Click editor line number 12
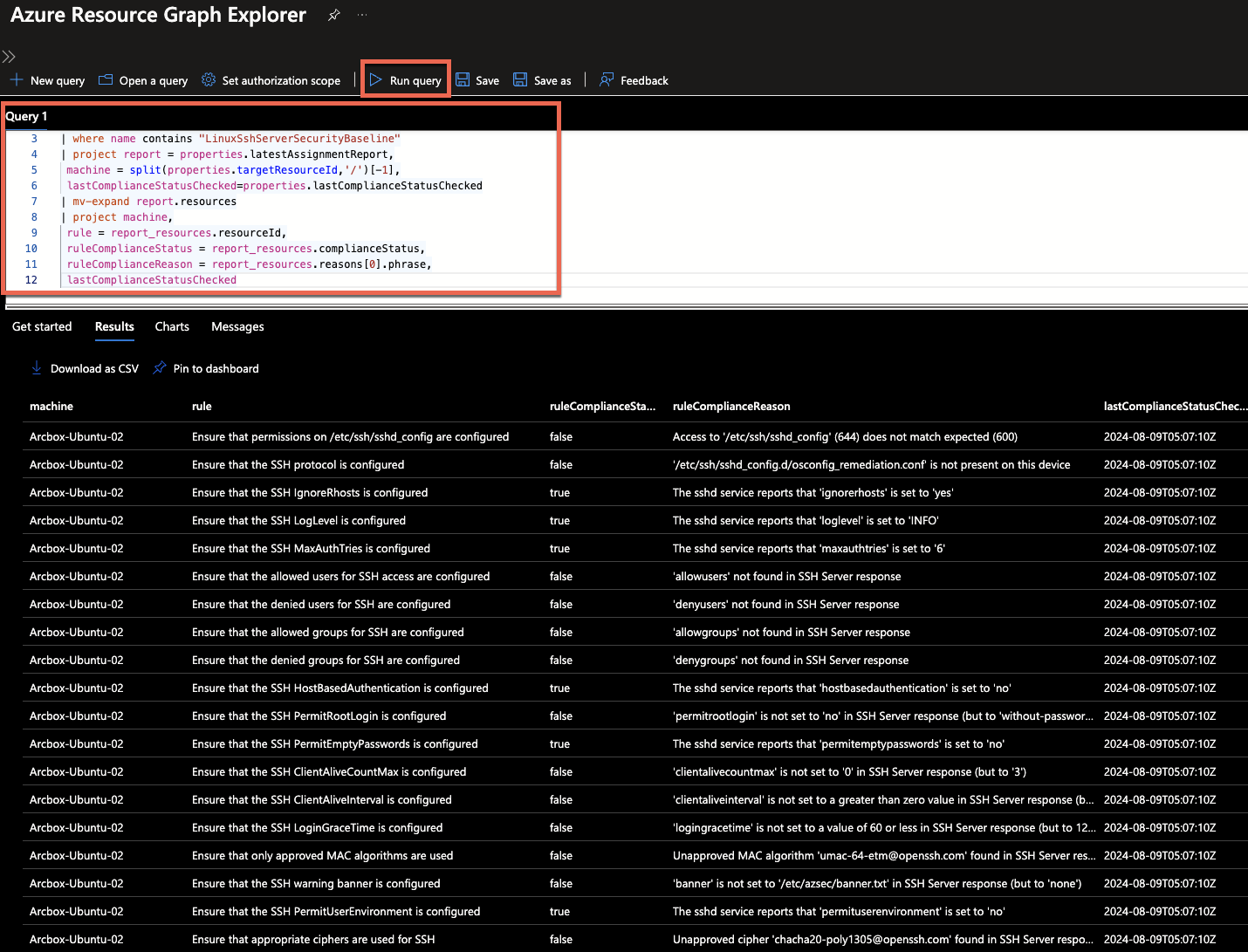Screen dimensions: 1248x952 pos(31,280)
